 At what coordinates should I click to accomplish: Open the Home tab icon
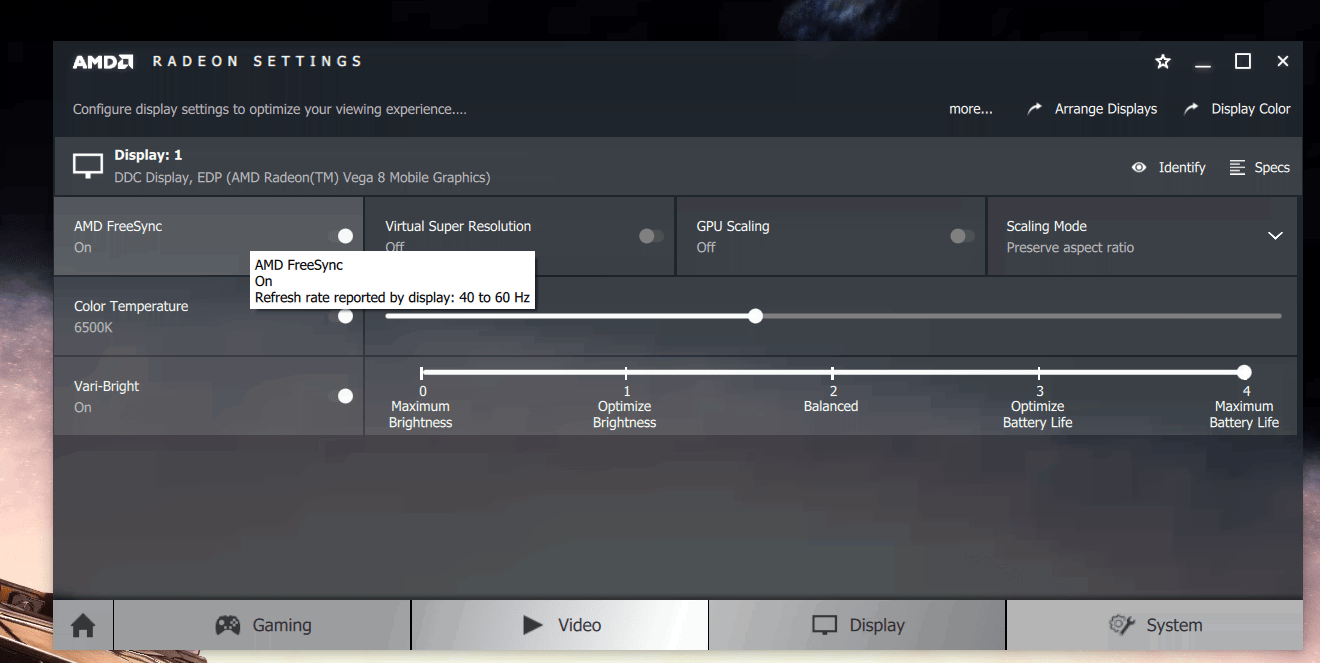pyautogui.click(x=83, y=626)
